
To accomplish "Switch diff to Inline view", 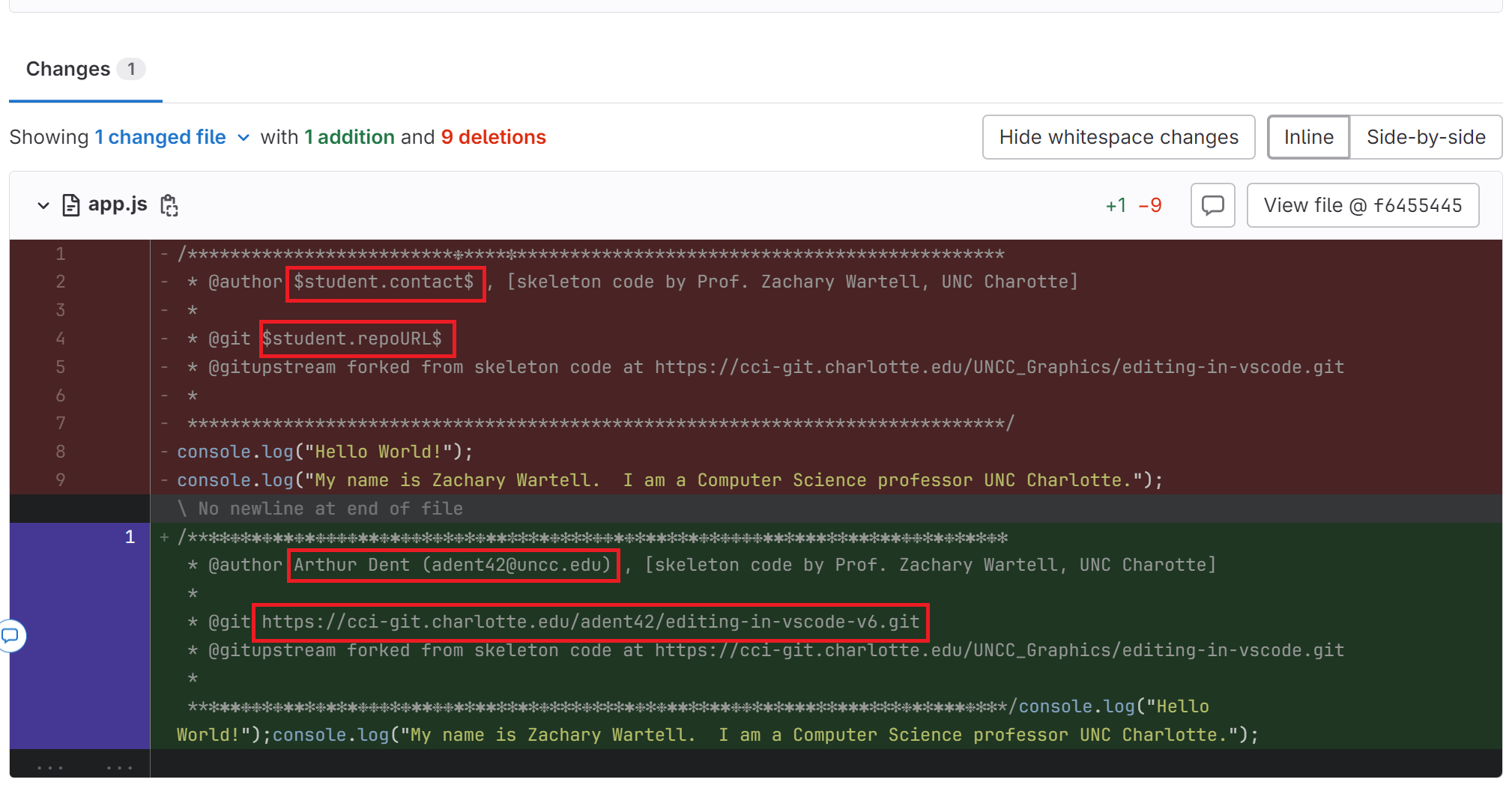I will pyautogui.click(x=1308, y=137).
